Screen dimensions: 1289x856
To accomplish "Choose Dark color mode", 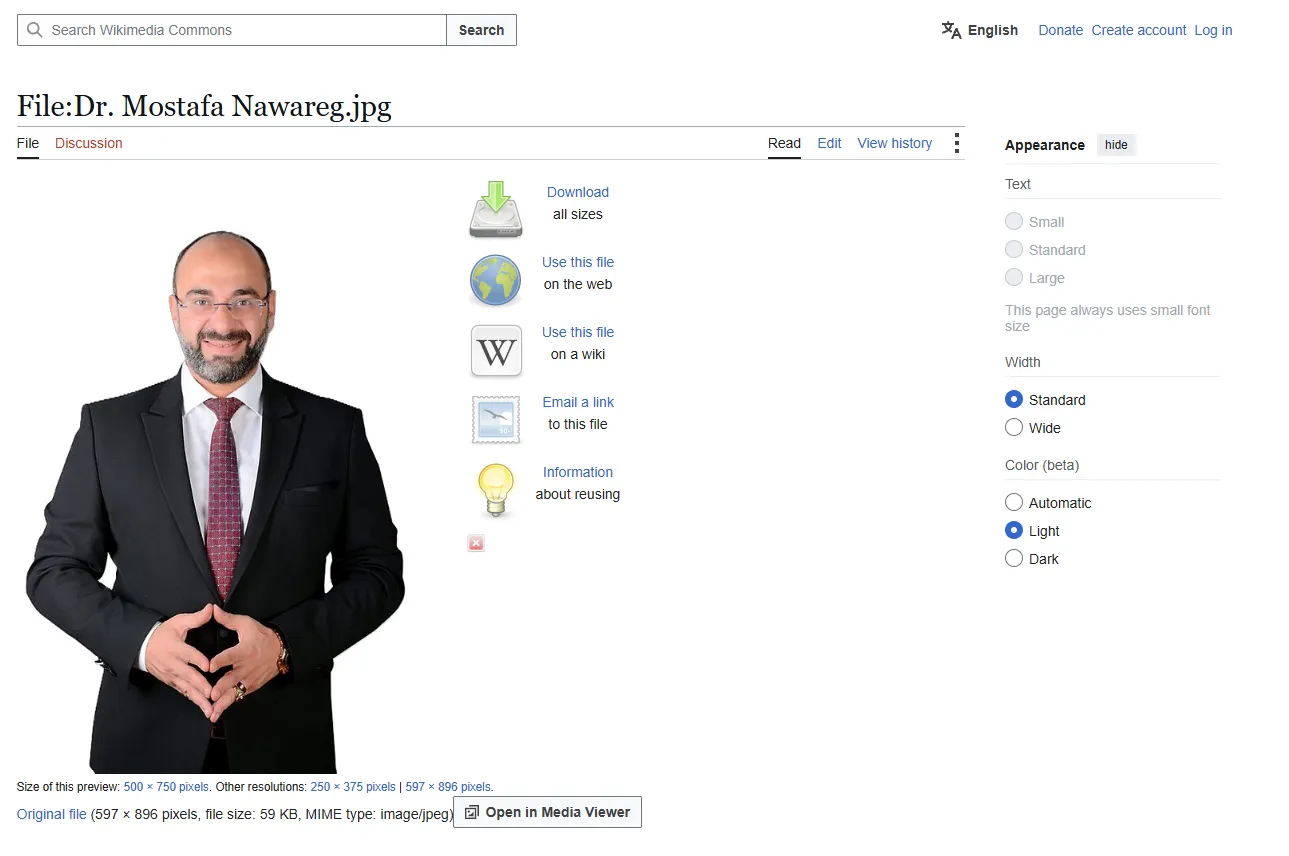I will point(1014,559).
